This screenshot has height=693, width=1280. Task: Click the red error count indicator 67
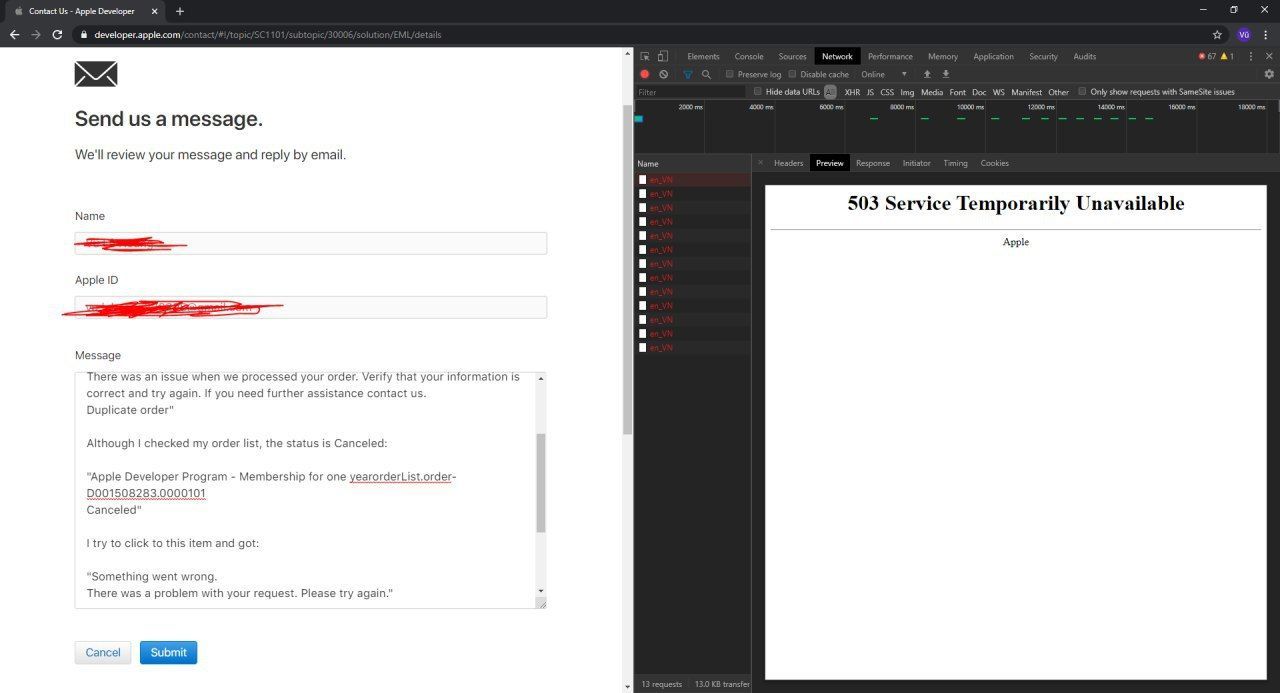[x=1207, y=56]
